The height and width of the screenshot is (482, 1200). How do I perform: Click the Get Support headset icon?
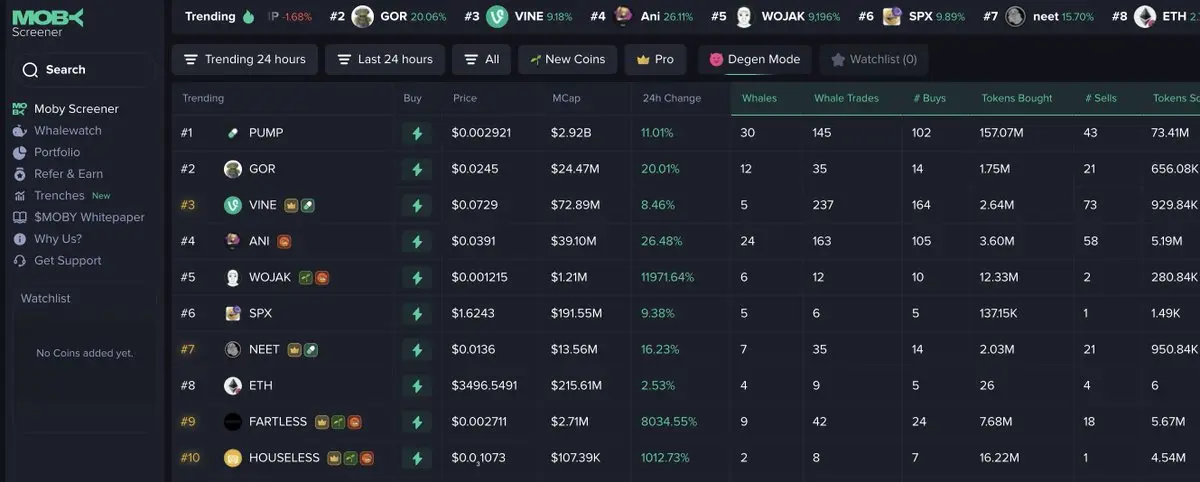[x=19, y=261]
